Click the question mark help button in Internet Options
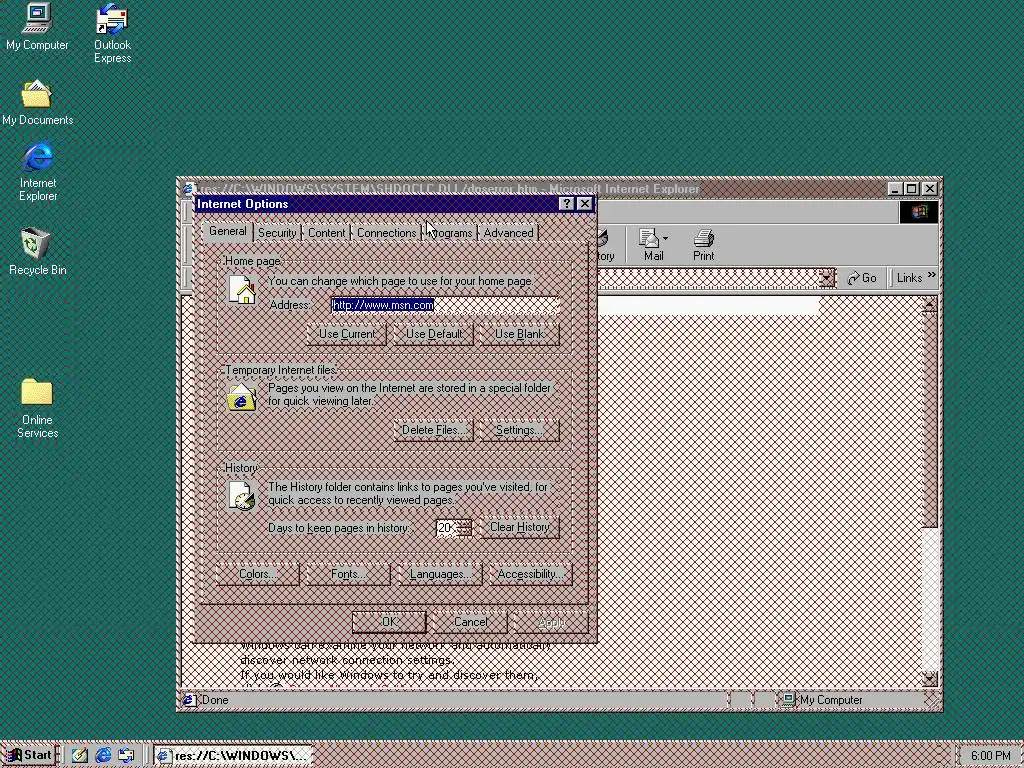Viewport: 1024px width, 768px height. tap(566, 204)
